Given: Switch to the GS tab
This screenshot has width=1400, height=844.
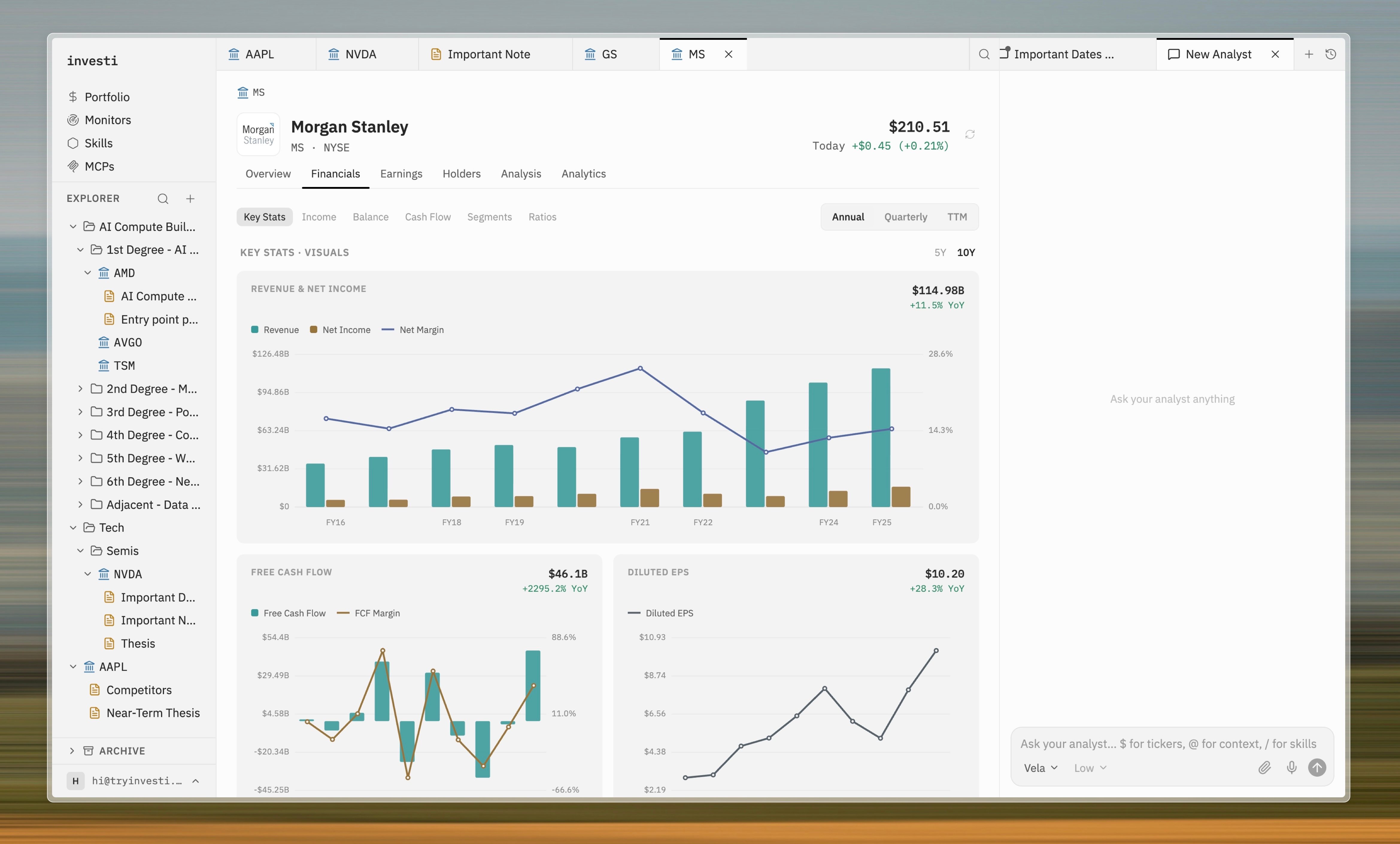Looking at the screenshot, I should pos(615,54).
